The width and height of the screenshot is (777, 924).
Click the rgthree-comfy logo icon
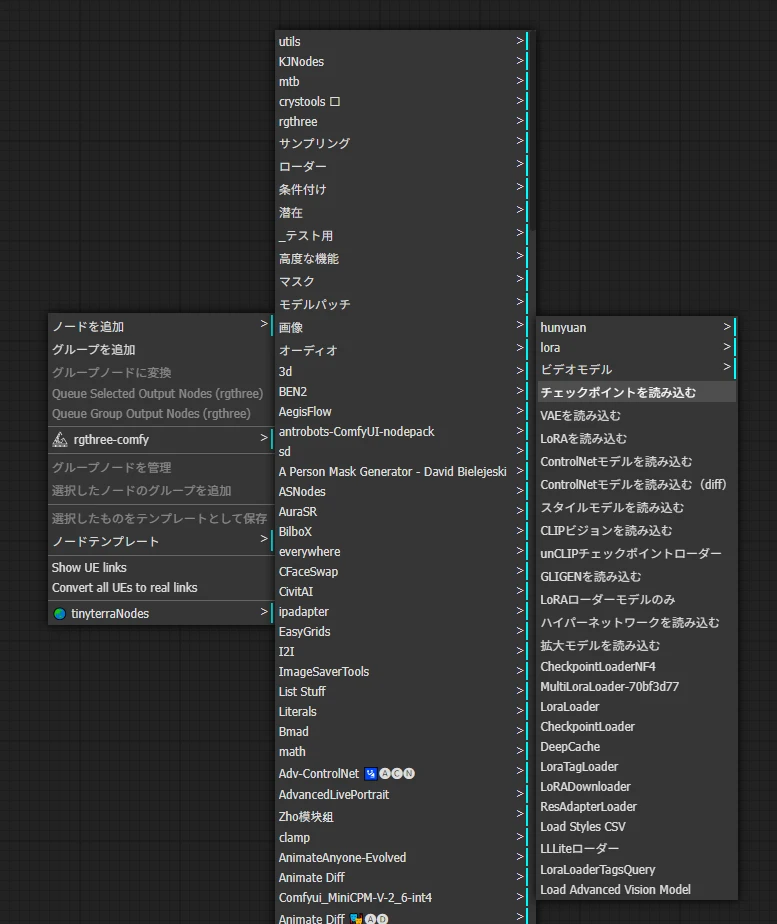[60, 439]
